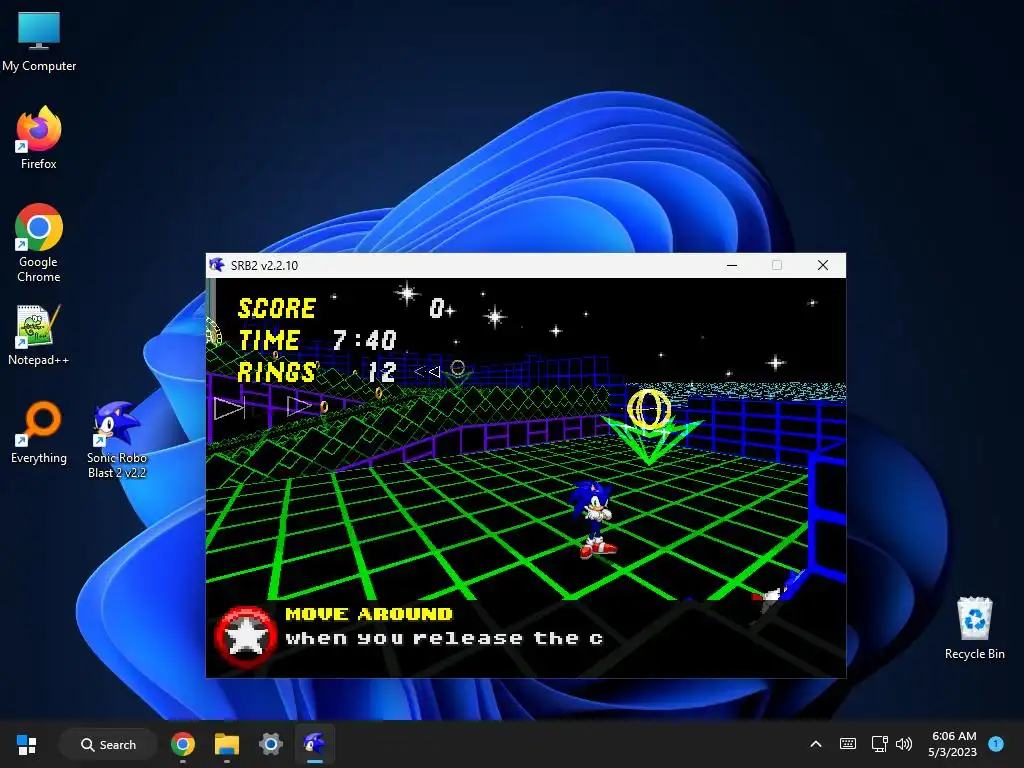Open the My Computer desktop icon
This screenshot has width=1024, height=768.
(x=39, y=41)
